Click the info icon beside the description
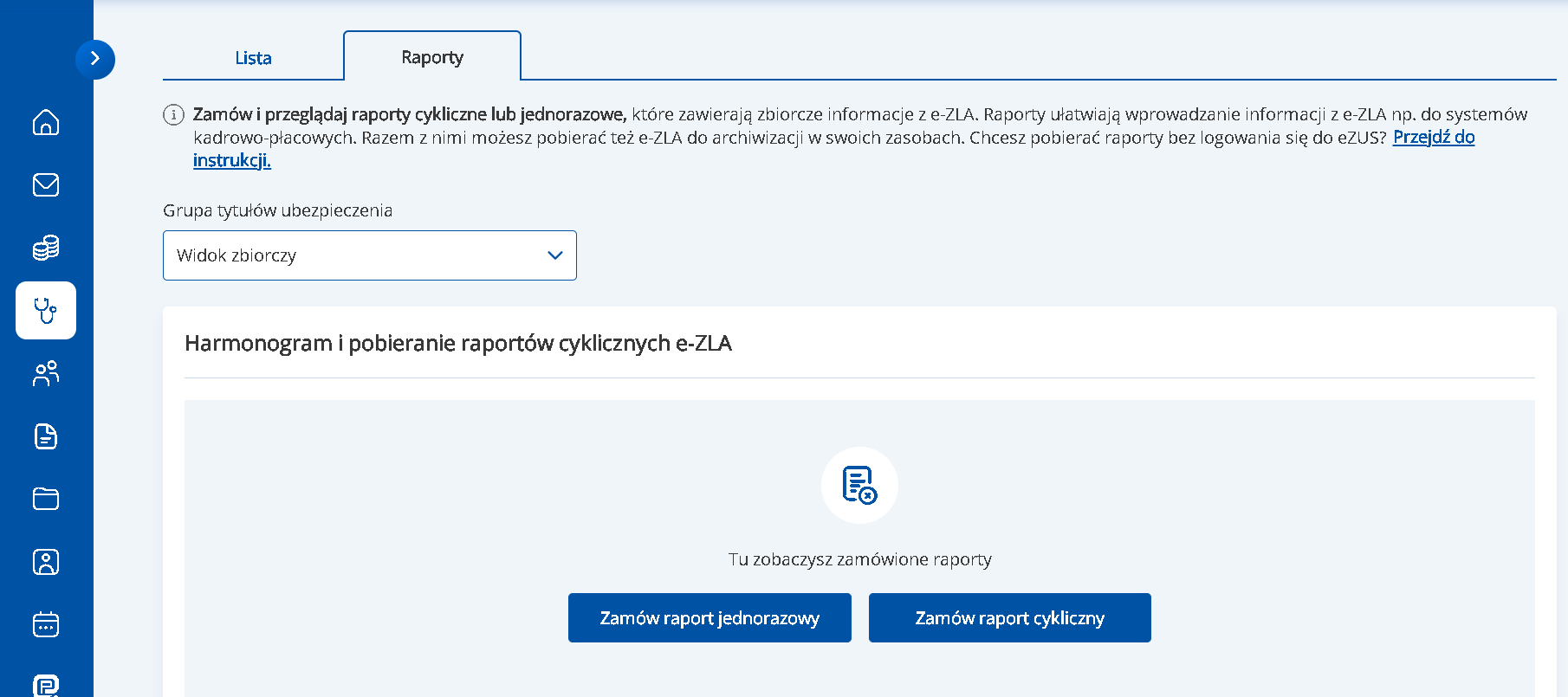This screenshot has height=697, width=1568. tap(173, 114)
